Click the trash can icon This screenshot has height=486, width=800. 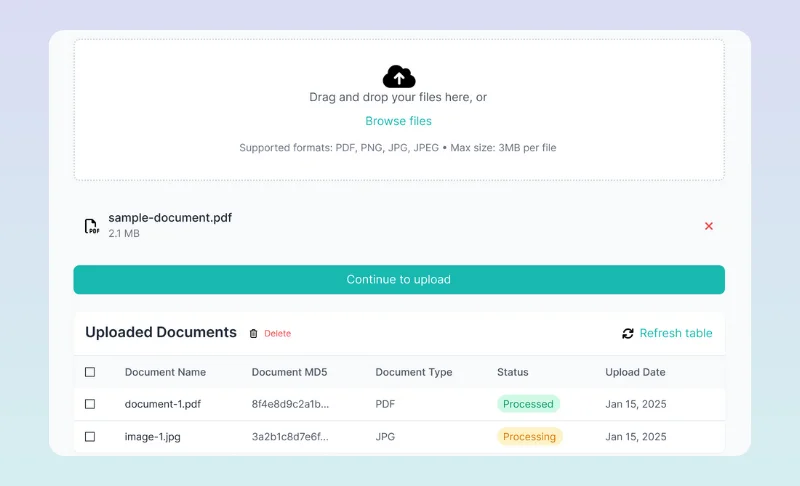[253, 334]
